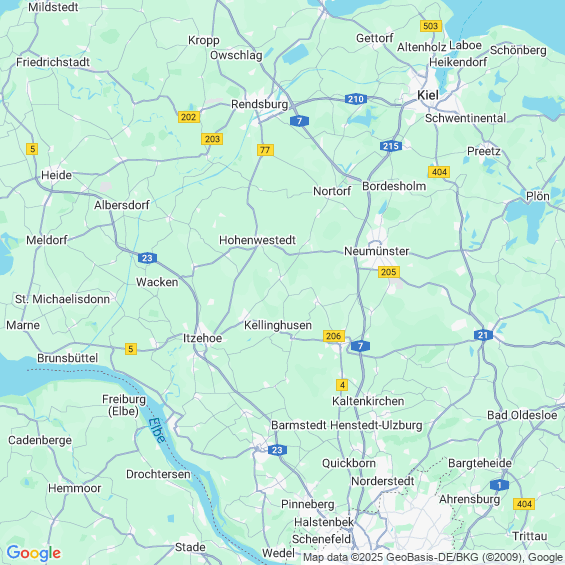The image size is (565, 565).
Task: Click the yellow 503 road marker
Action: (x=431, y=26)
